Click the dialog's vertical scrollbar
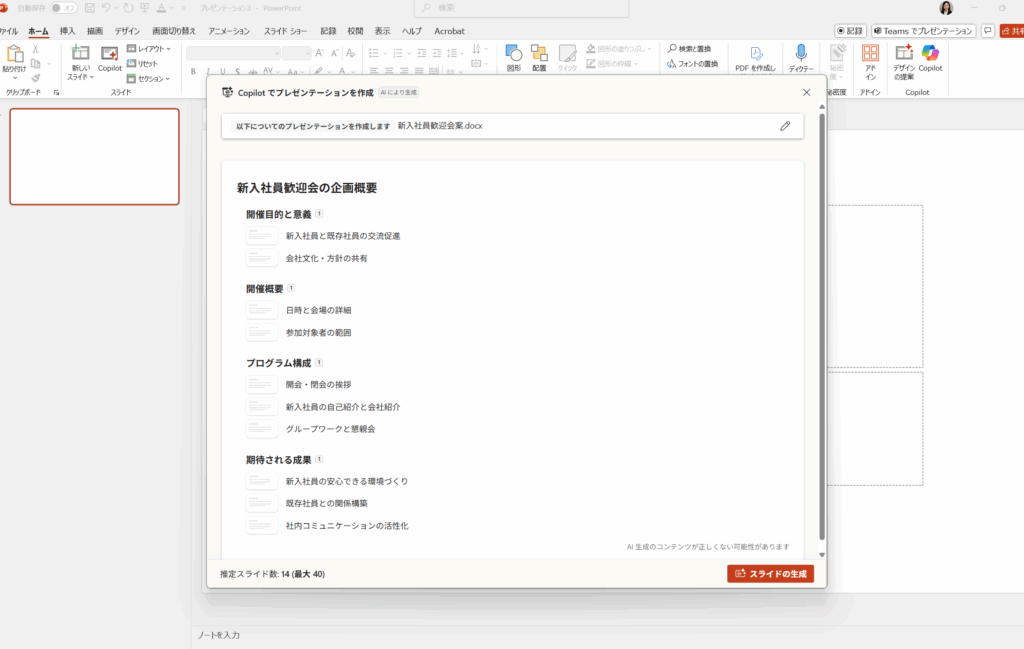 [822, 330]
